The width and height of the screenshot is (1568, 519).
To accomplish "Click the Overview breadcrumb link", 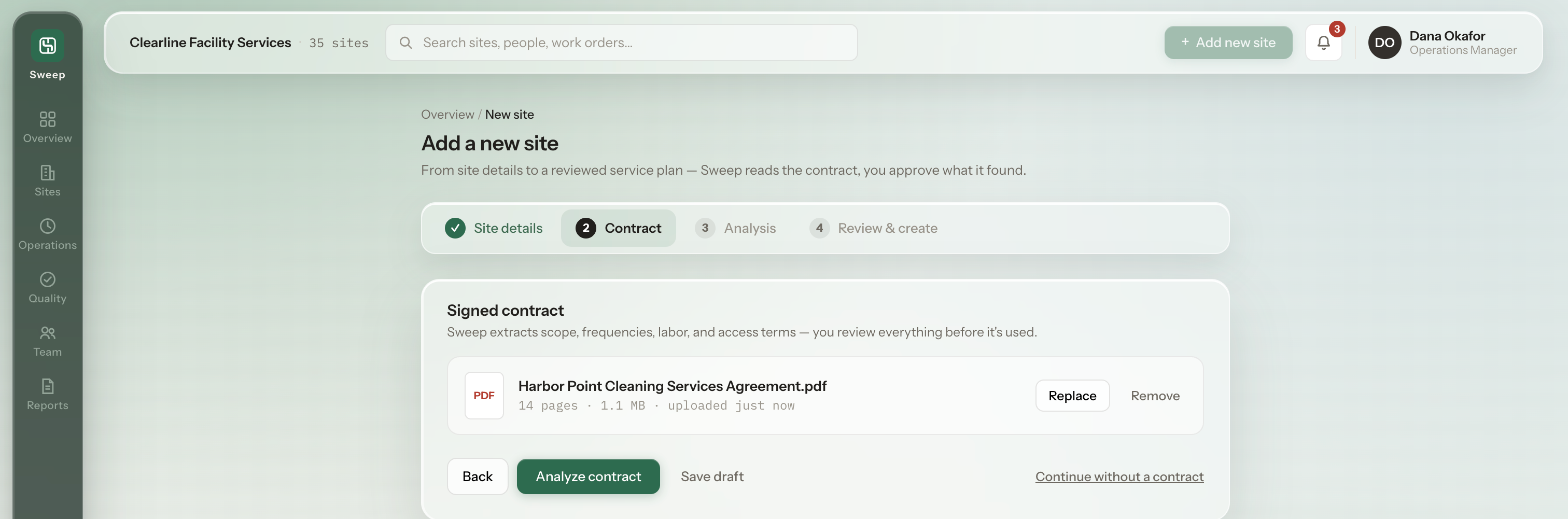I will coord(447,115).
